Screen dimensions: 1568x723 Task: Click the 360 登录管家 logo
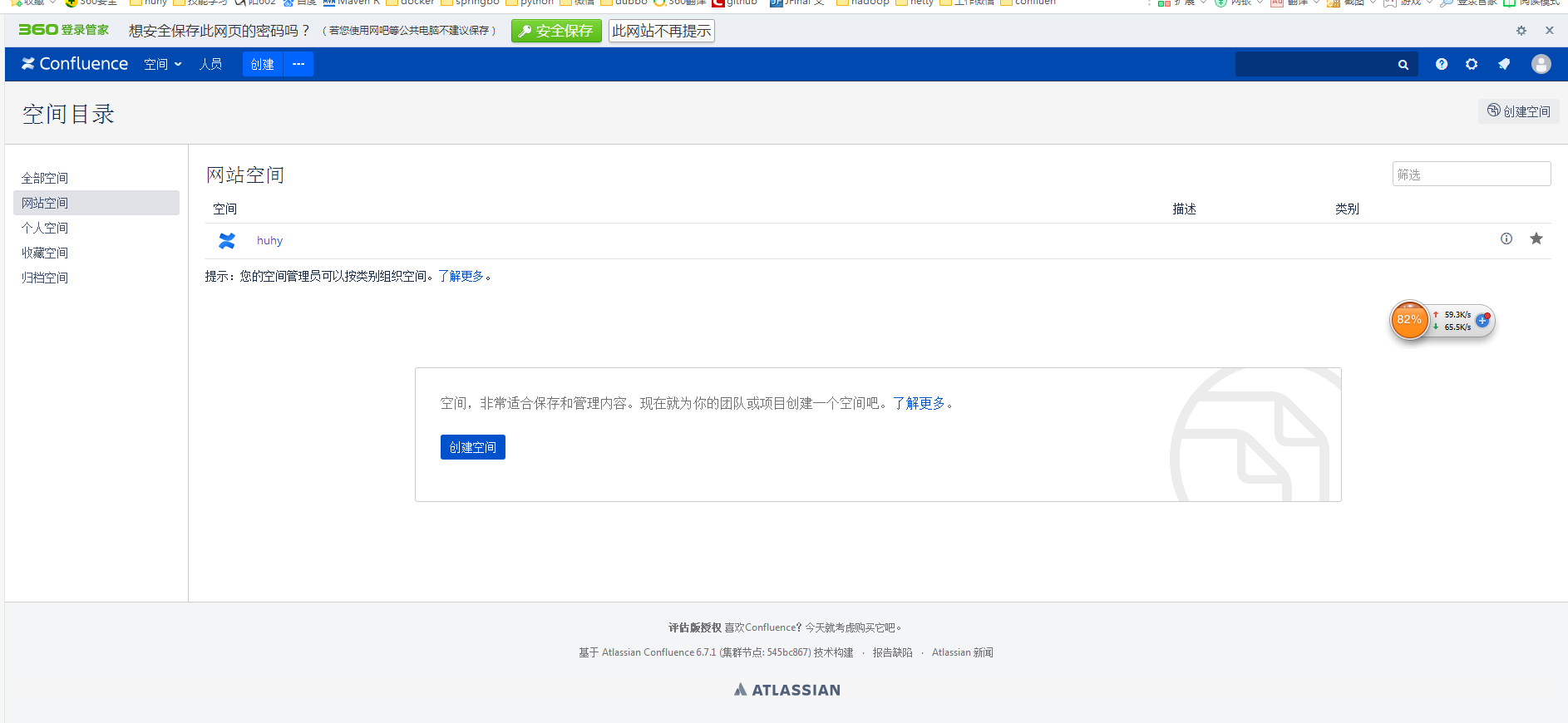pos(64,30)
